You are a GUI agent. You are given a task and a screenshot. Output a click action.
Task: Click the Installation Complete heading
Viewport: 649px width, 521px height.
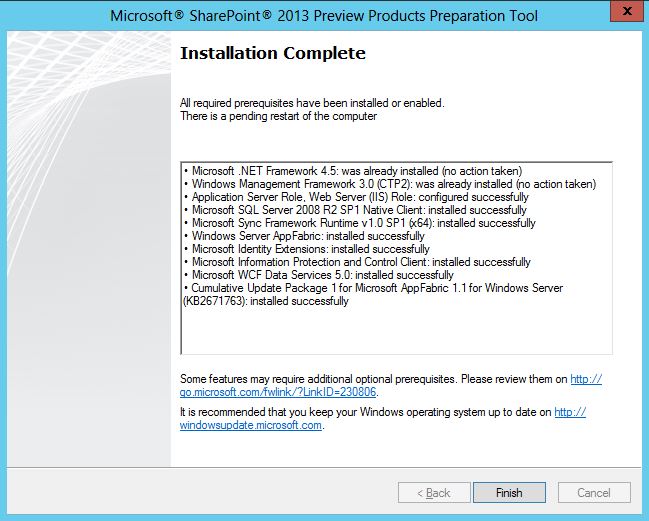[273, 53]
